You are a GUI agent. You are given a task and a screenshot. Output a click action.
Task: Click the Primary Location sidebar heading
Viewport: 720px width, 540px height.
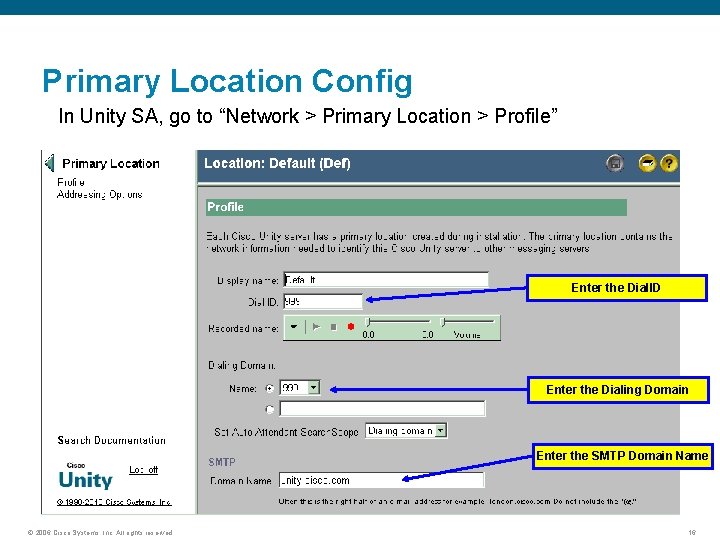click(111, 163)
